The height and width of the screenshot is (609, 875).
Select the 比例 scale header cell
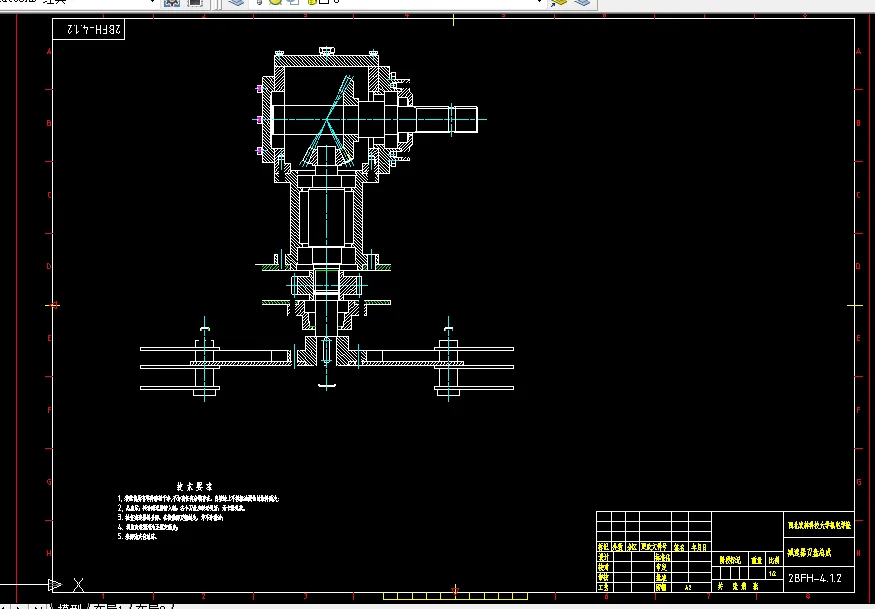[x=774, y=560]
